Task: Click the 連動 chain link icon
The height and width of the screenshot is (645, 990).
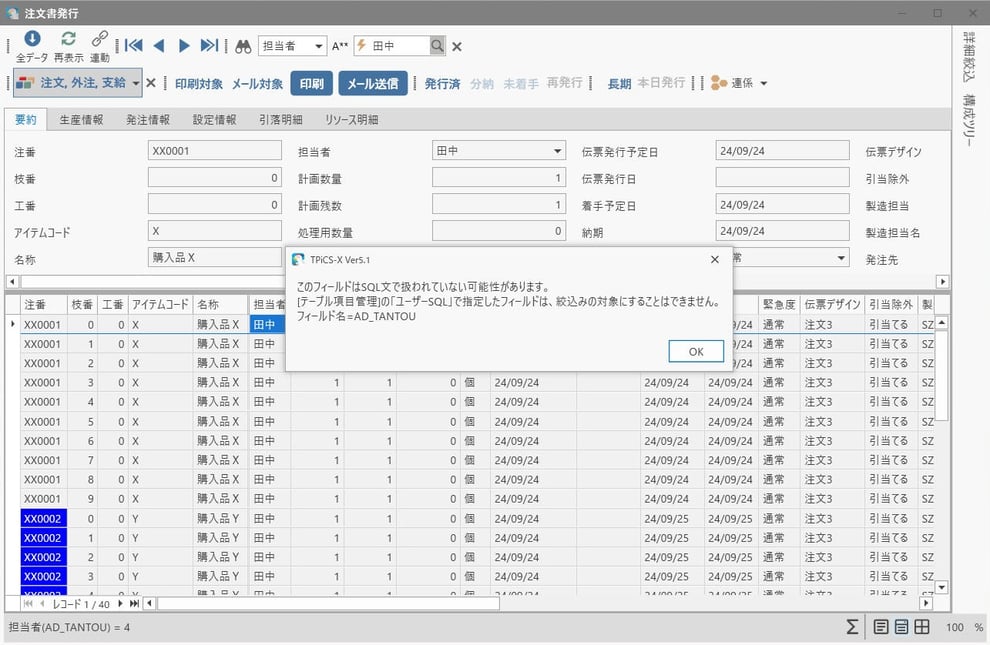Action: point(100,39)
